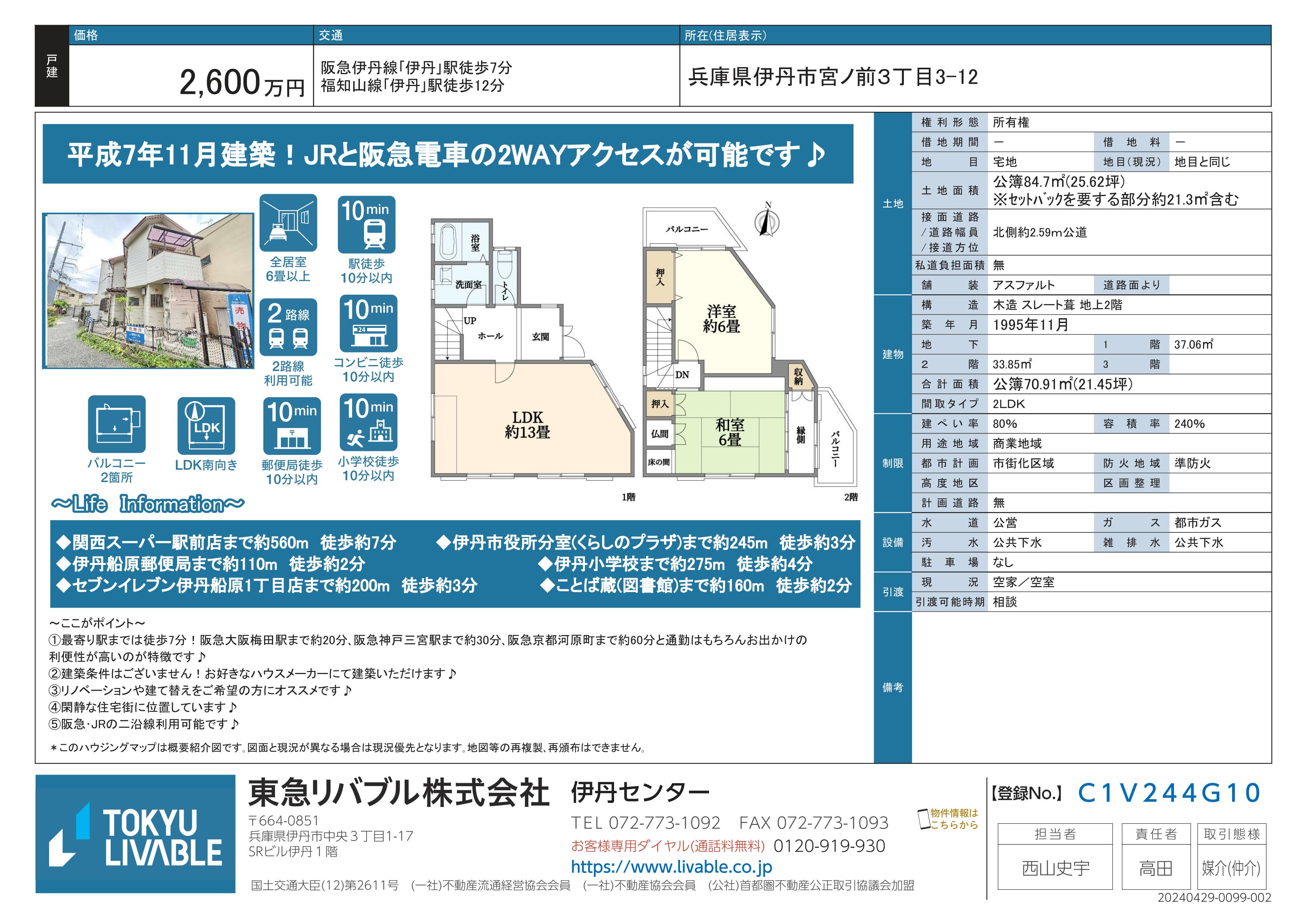
Task: Click the 平成7年11月建築 headline banner
Action: [447, 154]
